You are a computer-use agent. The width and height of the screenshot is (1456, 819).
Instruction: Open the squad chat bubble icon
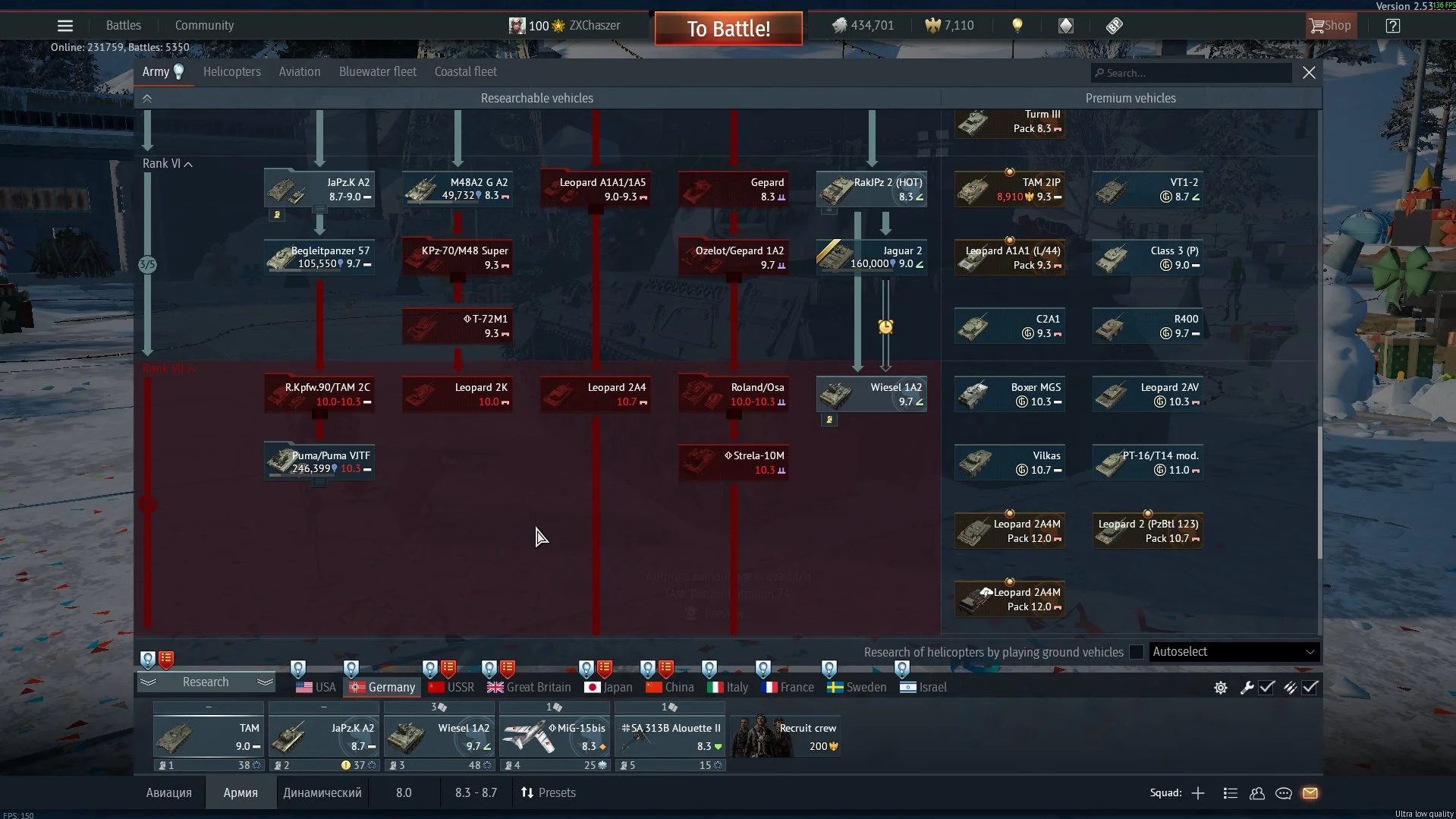(x=1283, y=793)
